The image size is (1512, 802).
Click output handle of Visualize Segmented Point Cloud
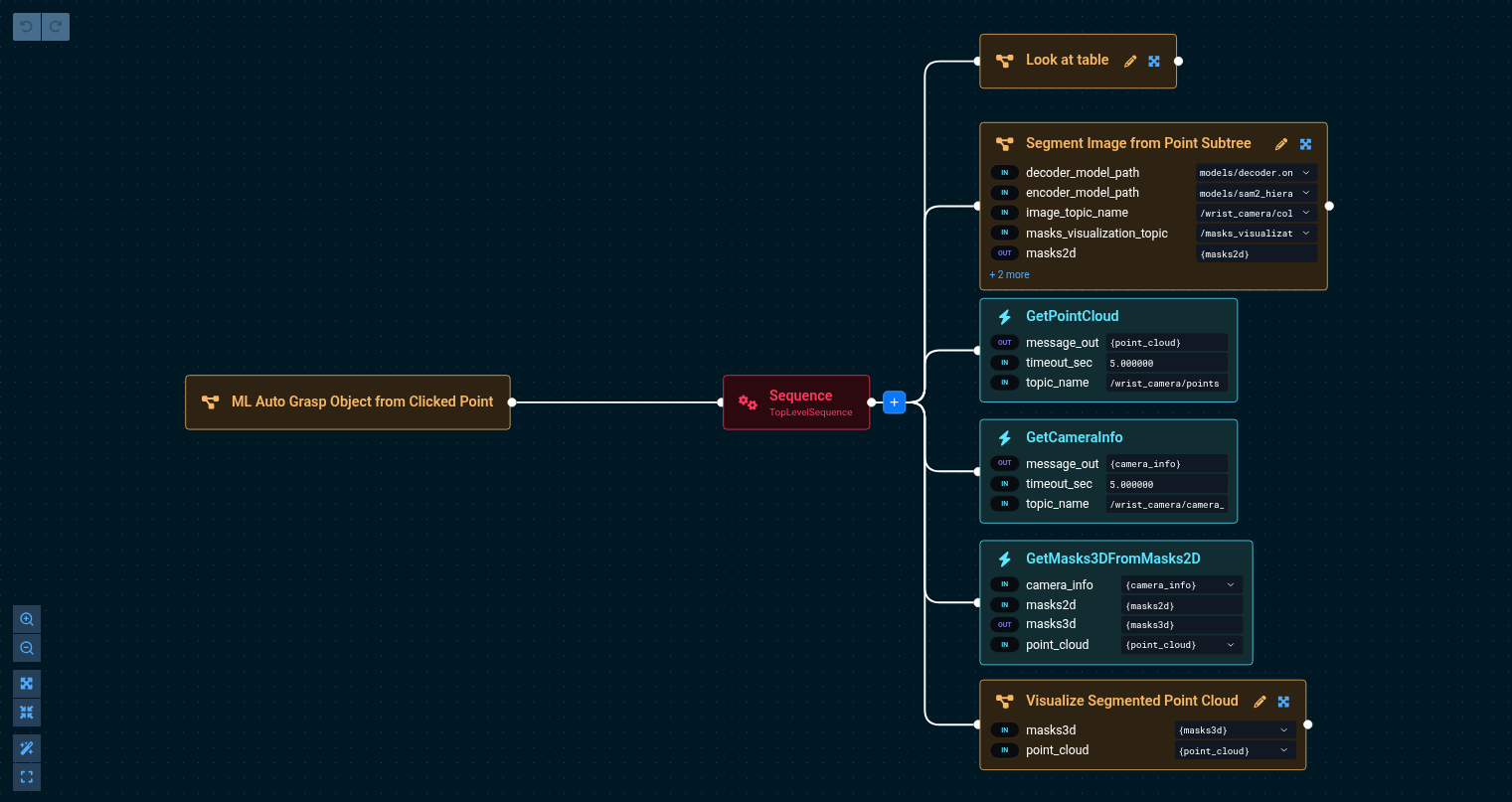click(1307, 724)
